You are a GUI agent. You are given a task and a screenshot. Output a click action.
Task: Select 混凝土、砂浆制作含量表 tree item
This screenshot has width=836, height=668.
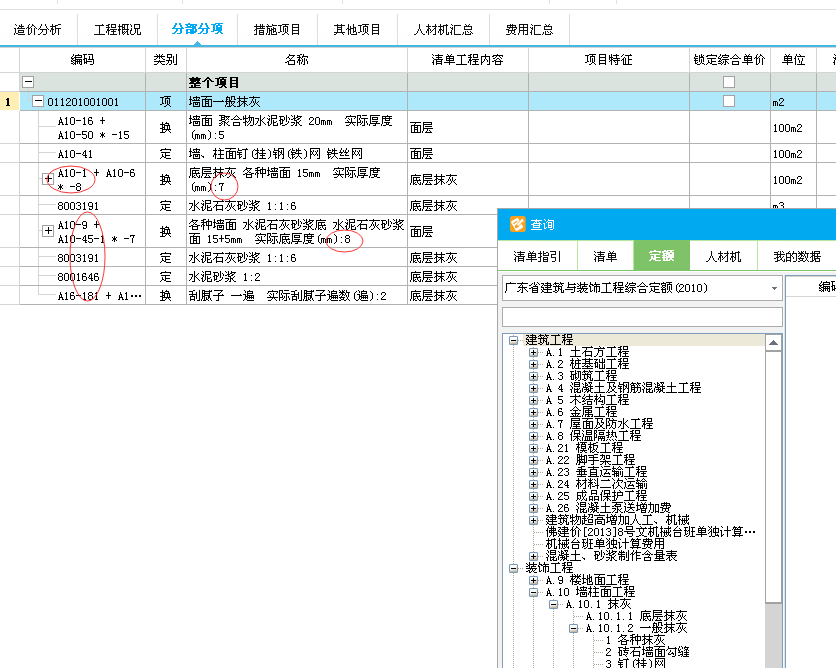(x=611, y=556)
